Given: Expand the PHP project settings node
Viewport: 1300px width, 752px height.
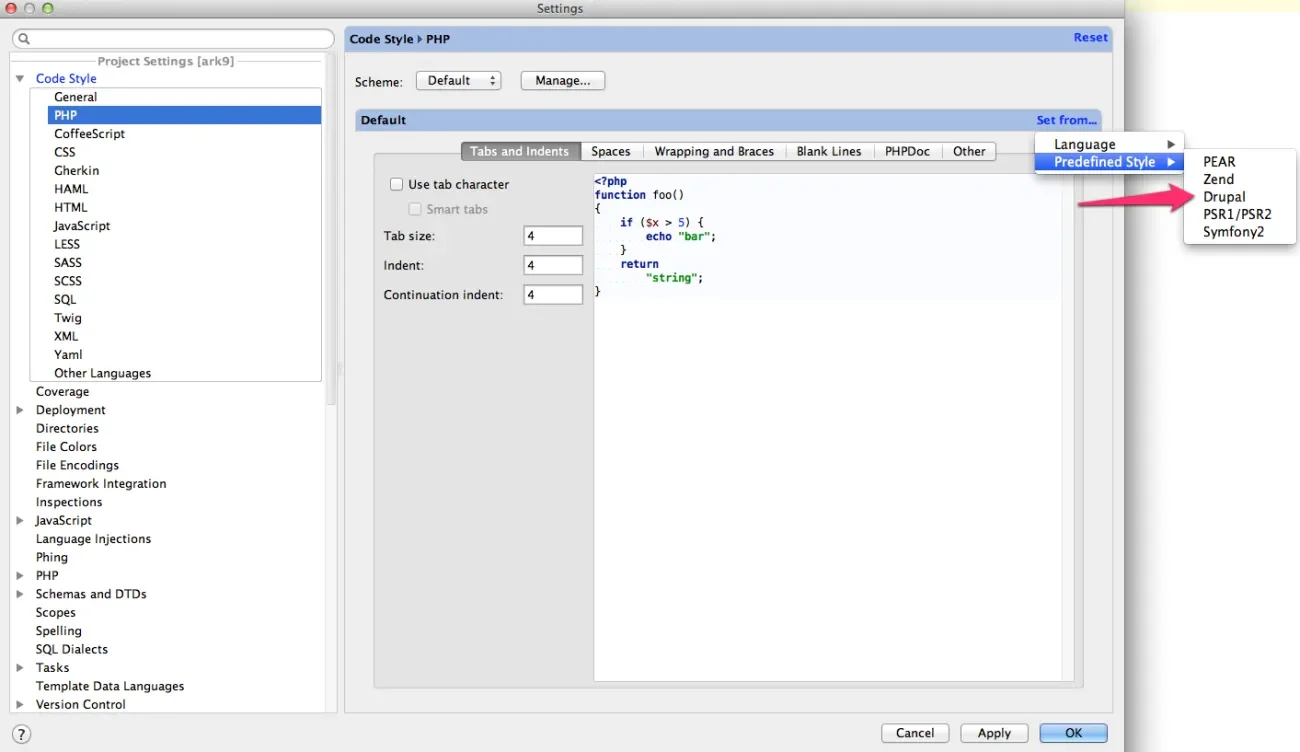Looking at the screenshot, I should pyautogui.click(x=20, y=576).
